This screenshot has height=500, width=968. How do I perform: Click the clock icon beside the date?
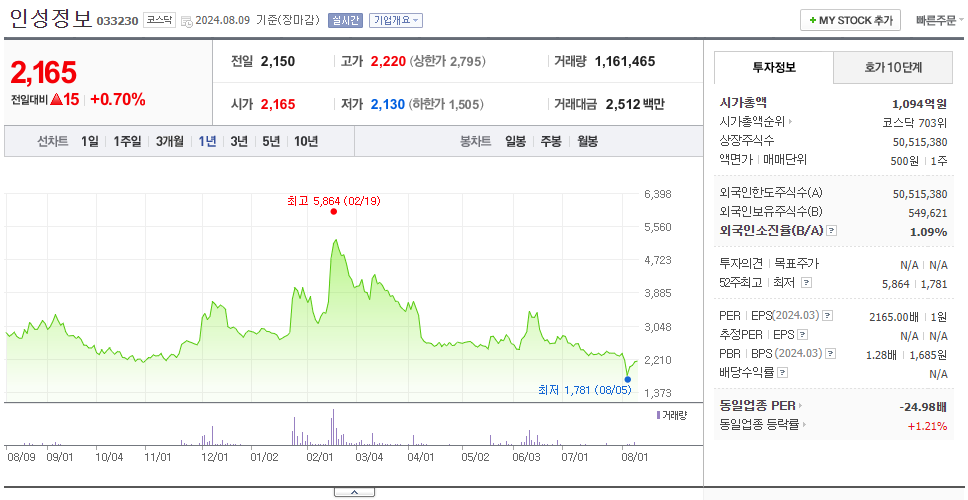coord(187,21)
